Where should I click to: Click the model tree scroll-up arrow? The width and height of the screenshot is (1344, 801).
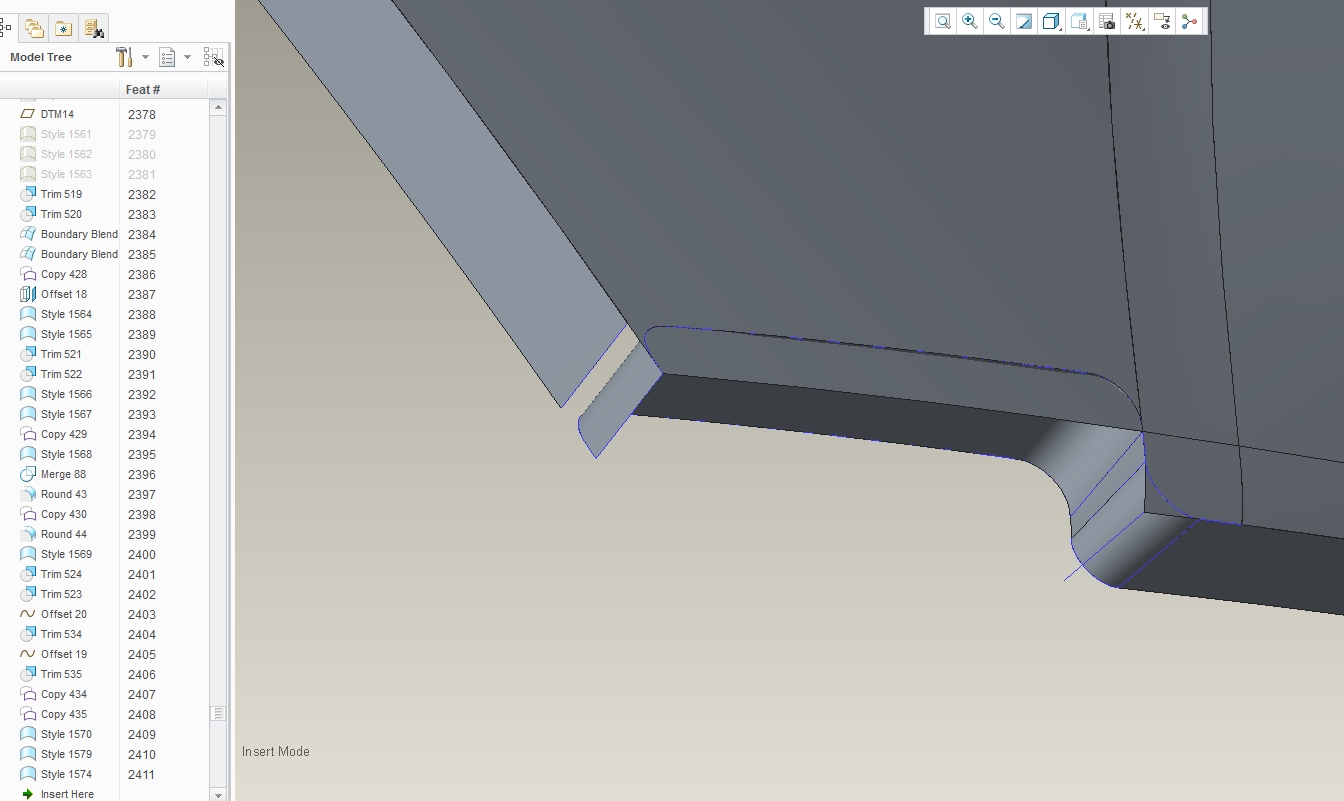tap(218, 108)
